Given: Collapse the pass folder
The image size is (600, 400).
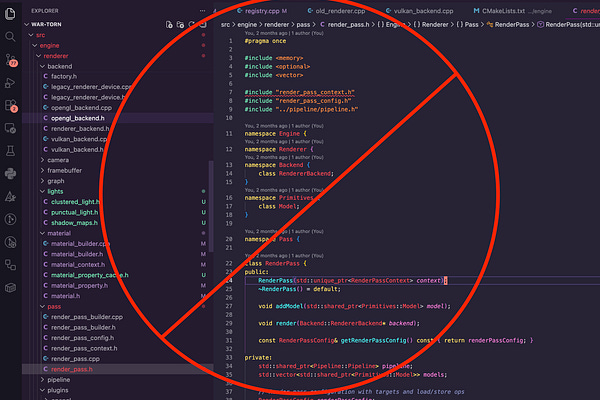Looking at the screenshot, I should 42,307.
